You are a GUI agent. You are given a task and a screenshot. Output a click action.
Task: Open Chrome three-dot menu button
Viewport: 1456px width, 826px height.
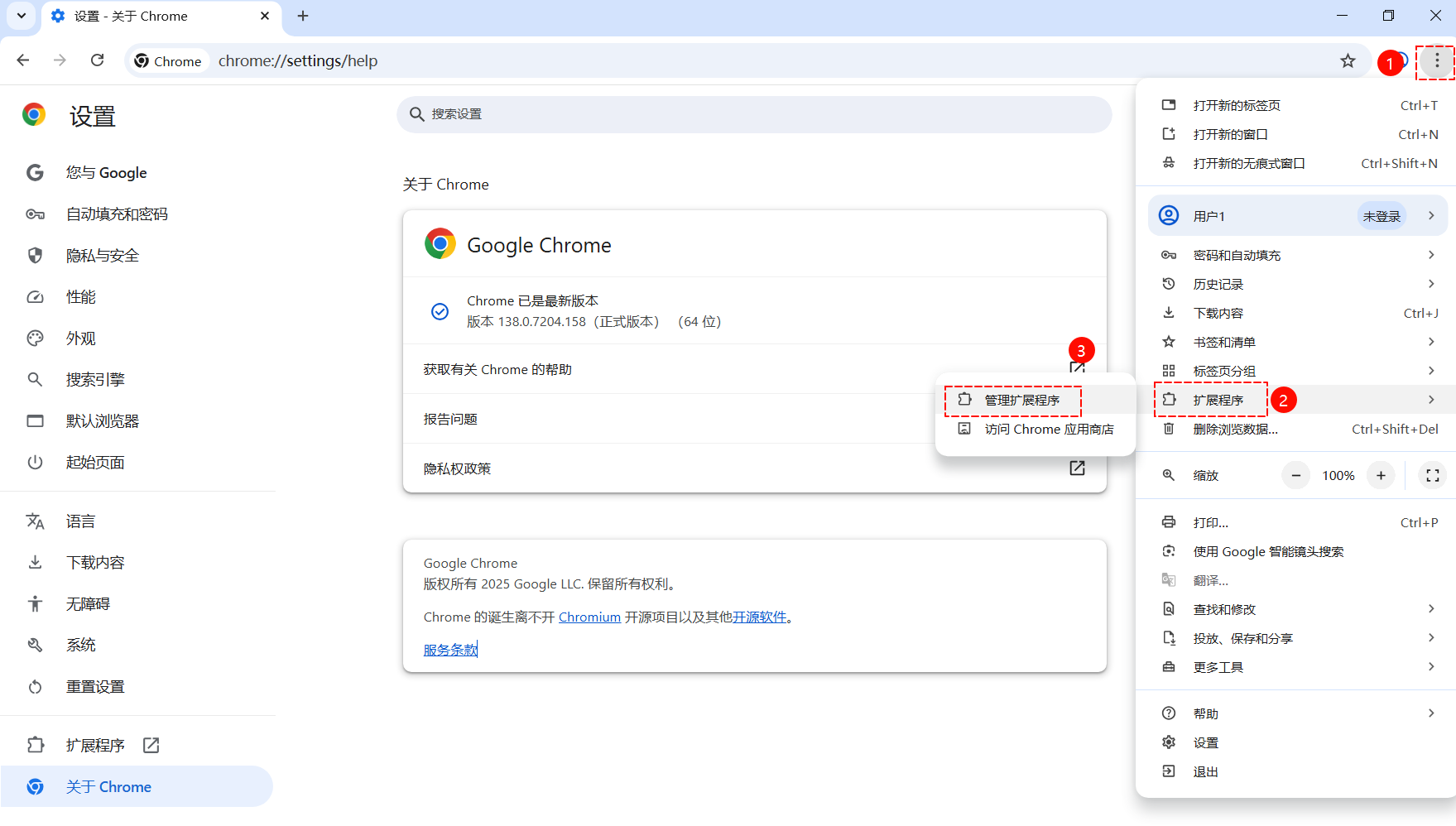pyautogui.click(x=1437, y=60)
